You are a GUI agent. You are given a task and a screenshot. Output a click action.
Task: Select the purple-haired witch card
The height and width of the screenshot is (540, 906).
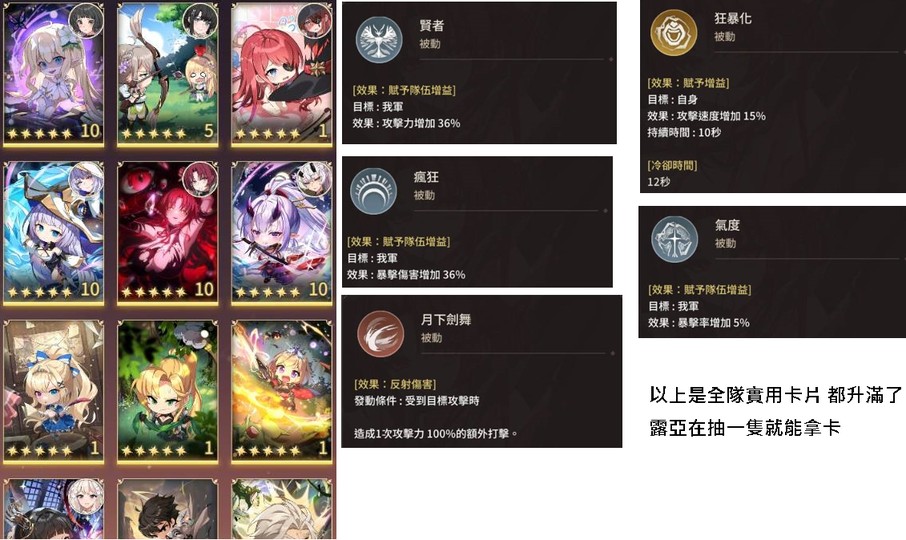pyautogui.click(x=54, y=232)
